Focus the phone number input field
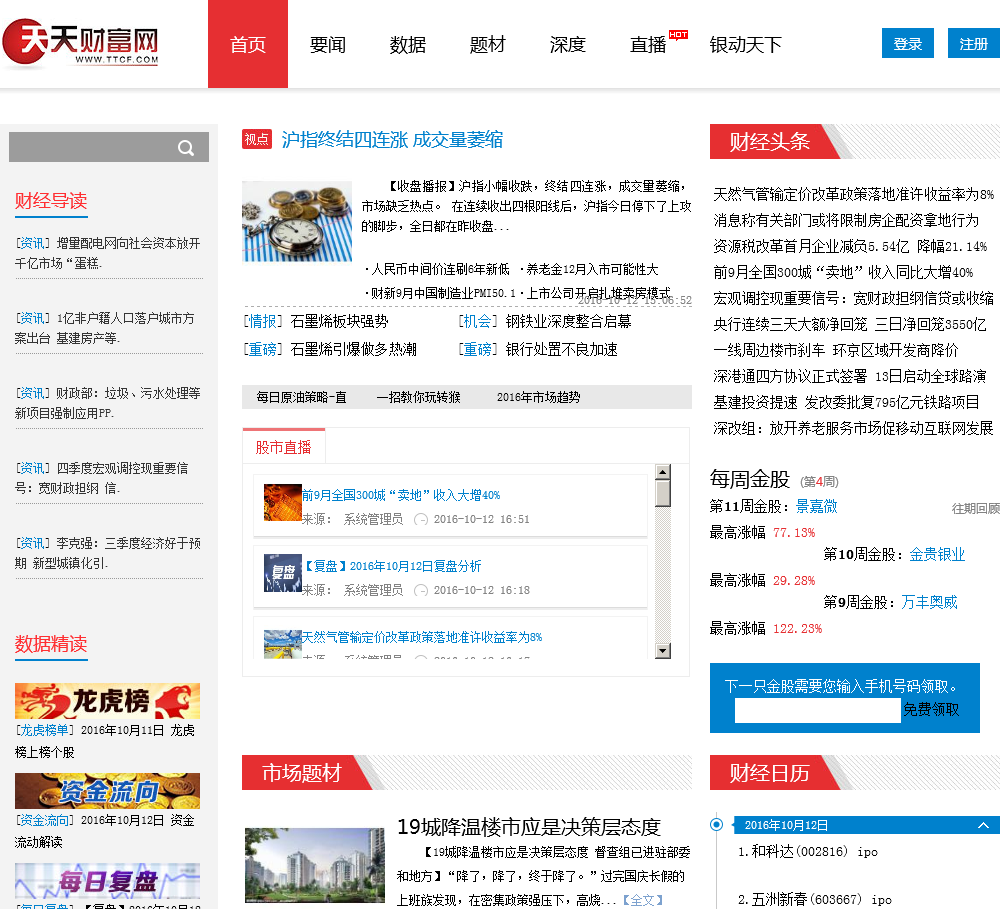 point(817,710)
